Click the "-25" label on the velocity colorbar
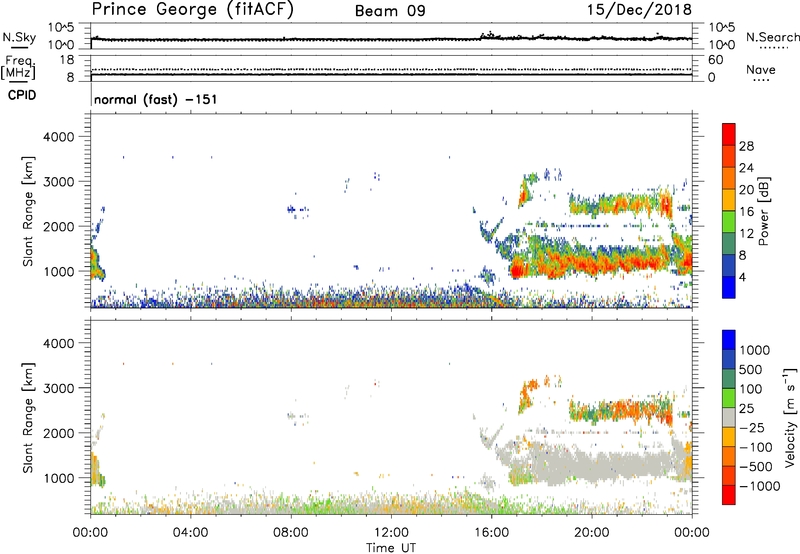Screen dimensions: 800x554 point(752,428)
